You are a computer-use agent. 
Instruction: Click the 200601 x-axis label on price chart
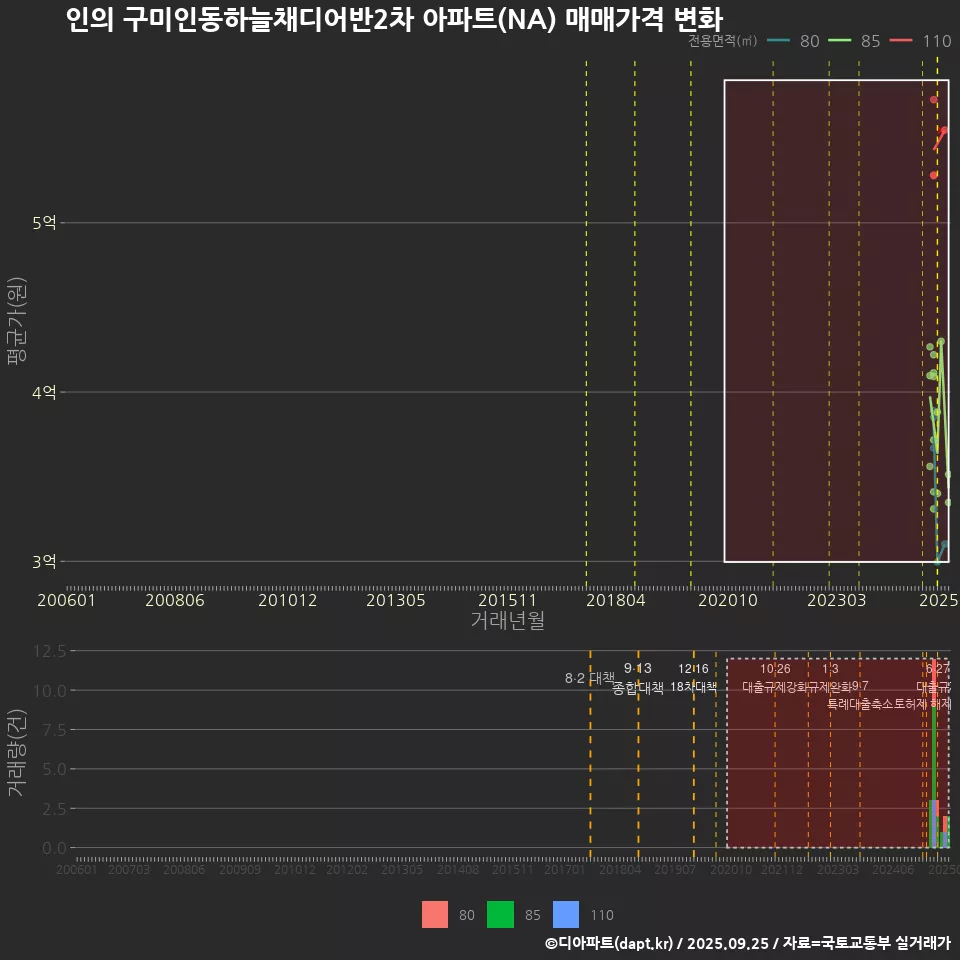tap(66, 600)
